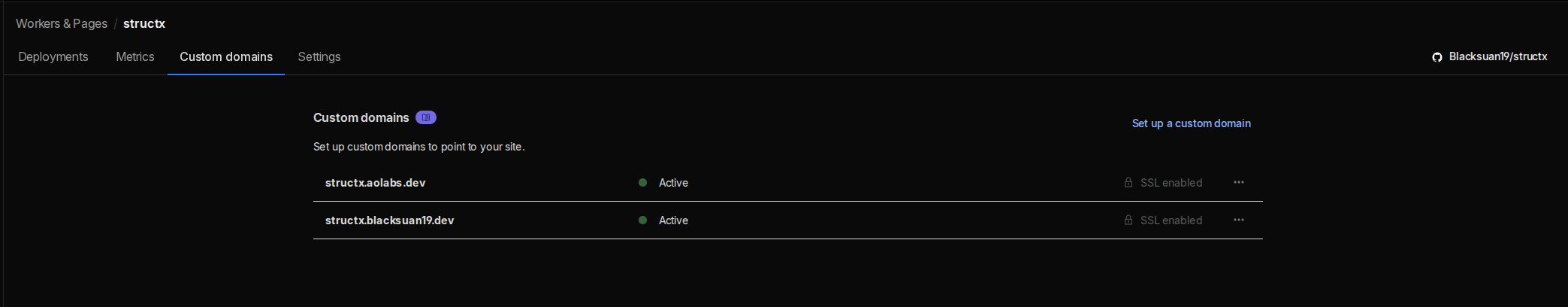Open the purple documentation icon beside Custom domains
Image resolution: width=1568 pixels, height=307 pixels.
(426, 117)
